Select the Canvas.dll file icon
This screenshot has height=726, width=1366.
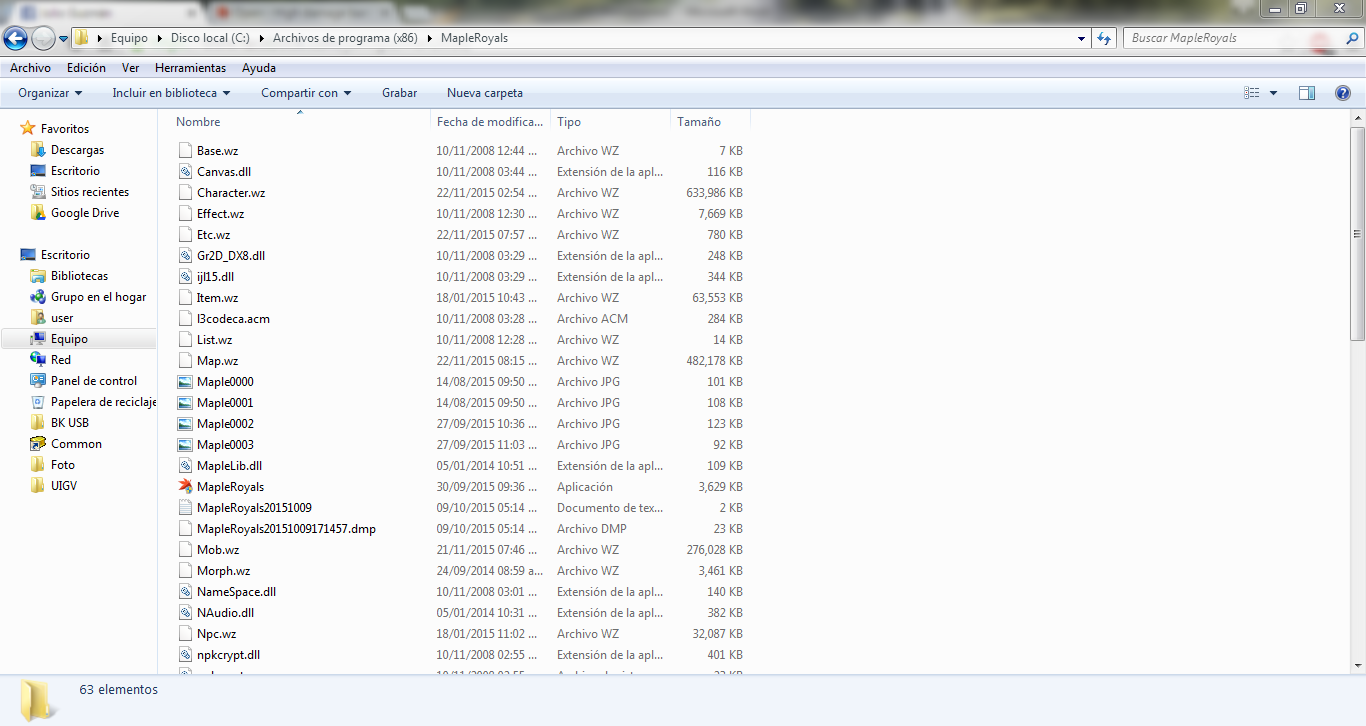184,172
